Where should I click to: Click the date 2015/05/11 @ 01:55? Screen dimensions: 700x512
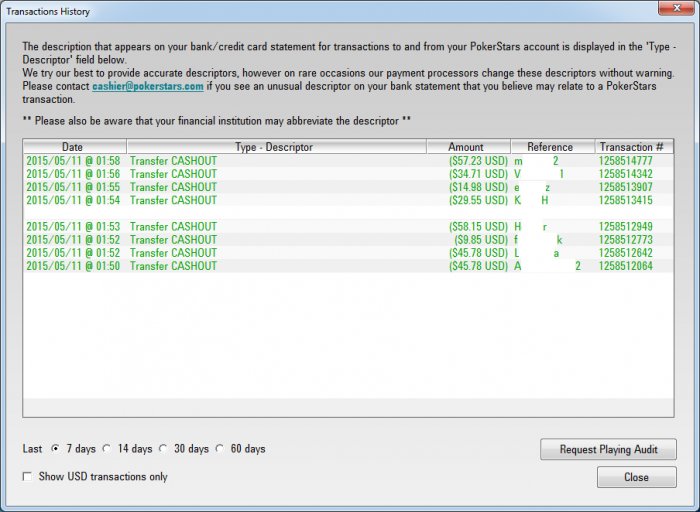pyautogui.click(x=73, y=187)
